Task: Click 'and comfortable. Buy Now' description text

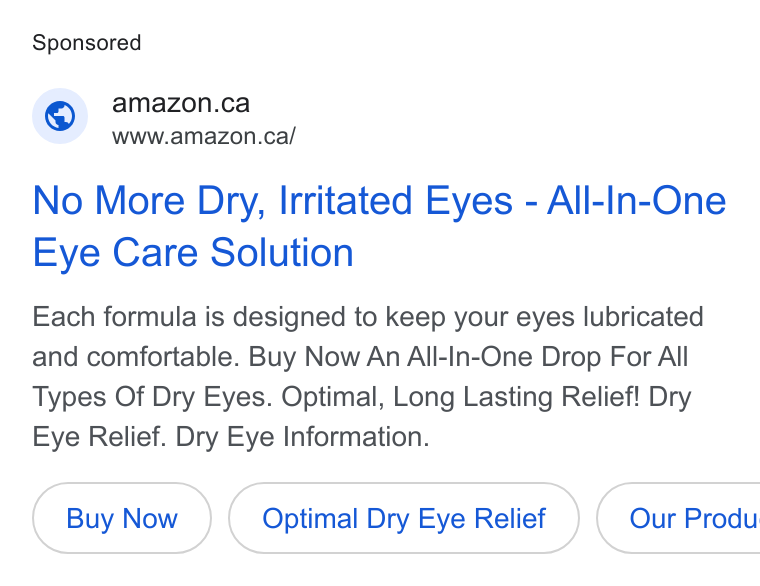Action: click(x=196, y=357)
